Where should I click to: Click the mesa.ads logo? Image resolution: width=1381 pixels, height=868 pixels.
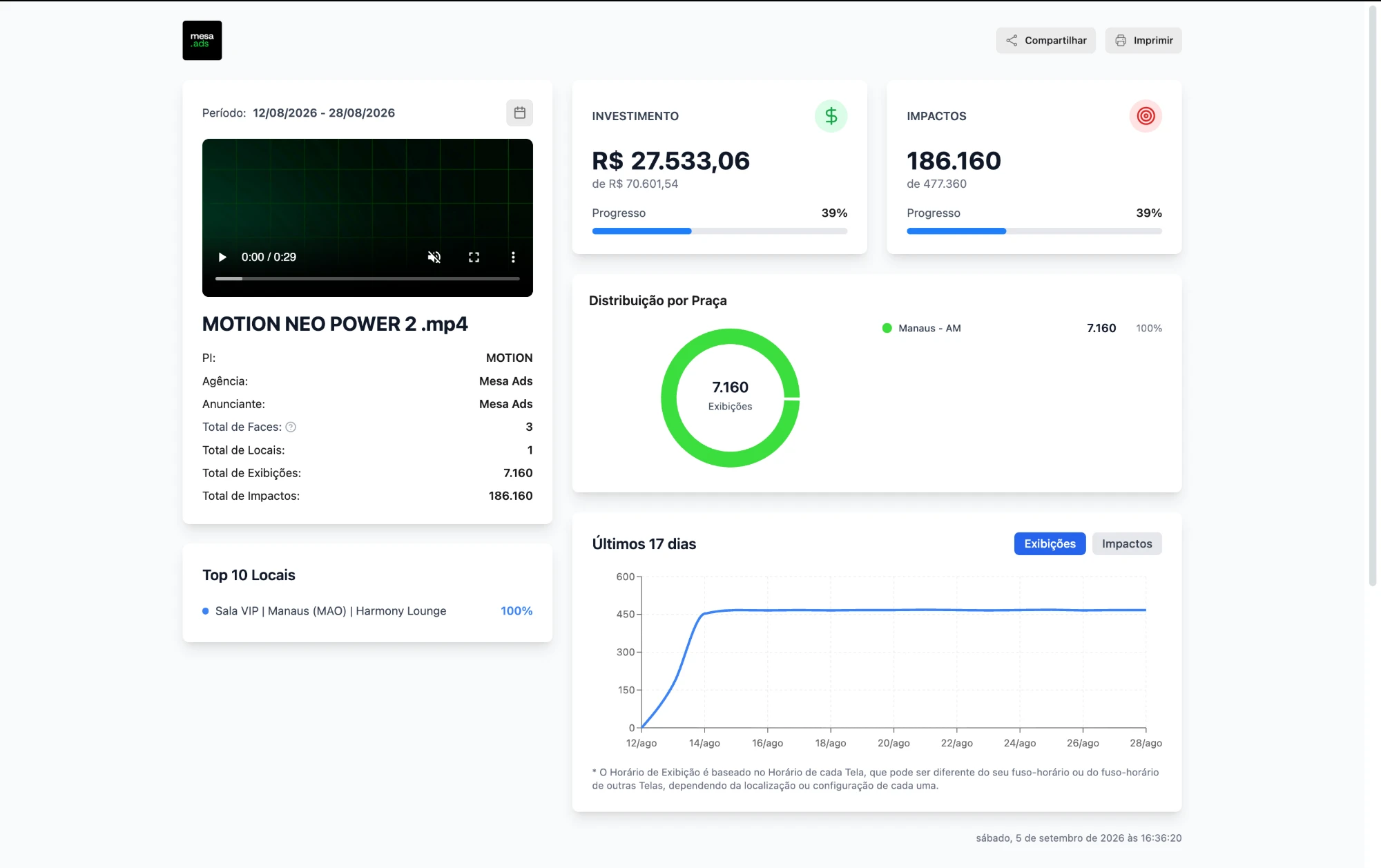(x=202, y=40)
